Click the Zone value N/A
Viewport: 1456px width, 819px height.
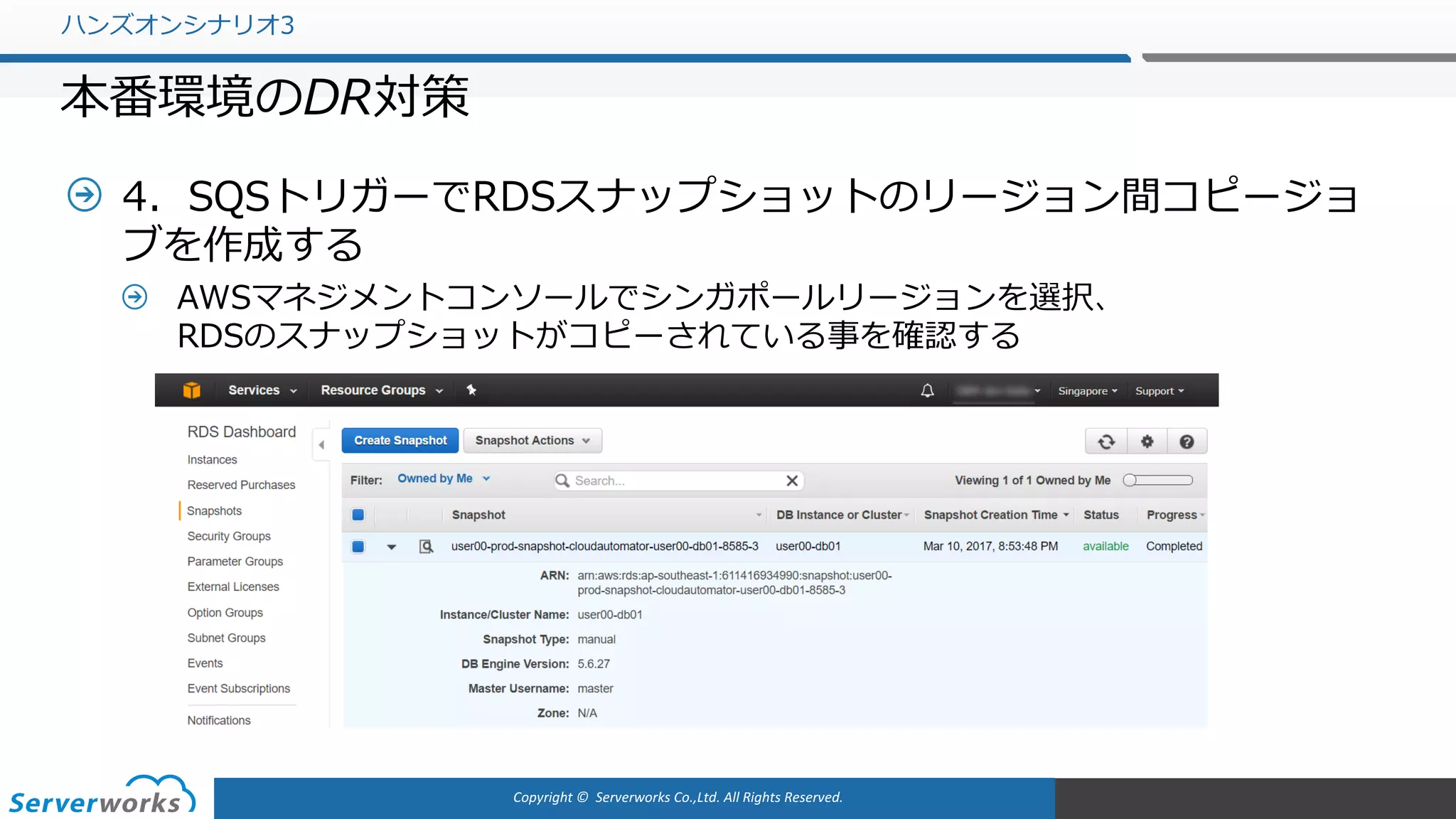click(x=587, y=713)
